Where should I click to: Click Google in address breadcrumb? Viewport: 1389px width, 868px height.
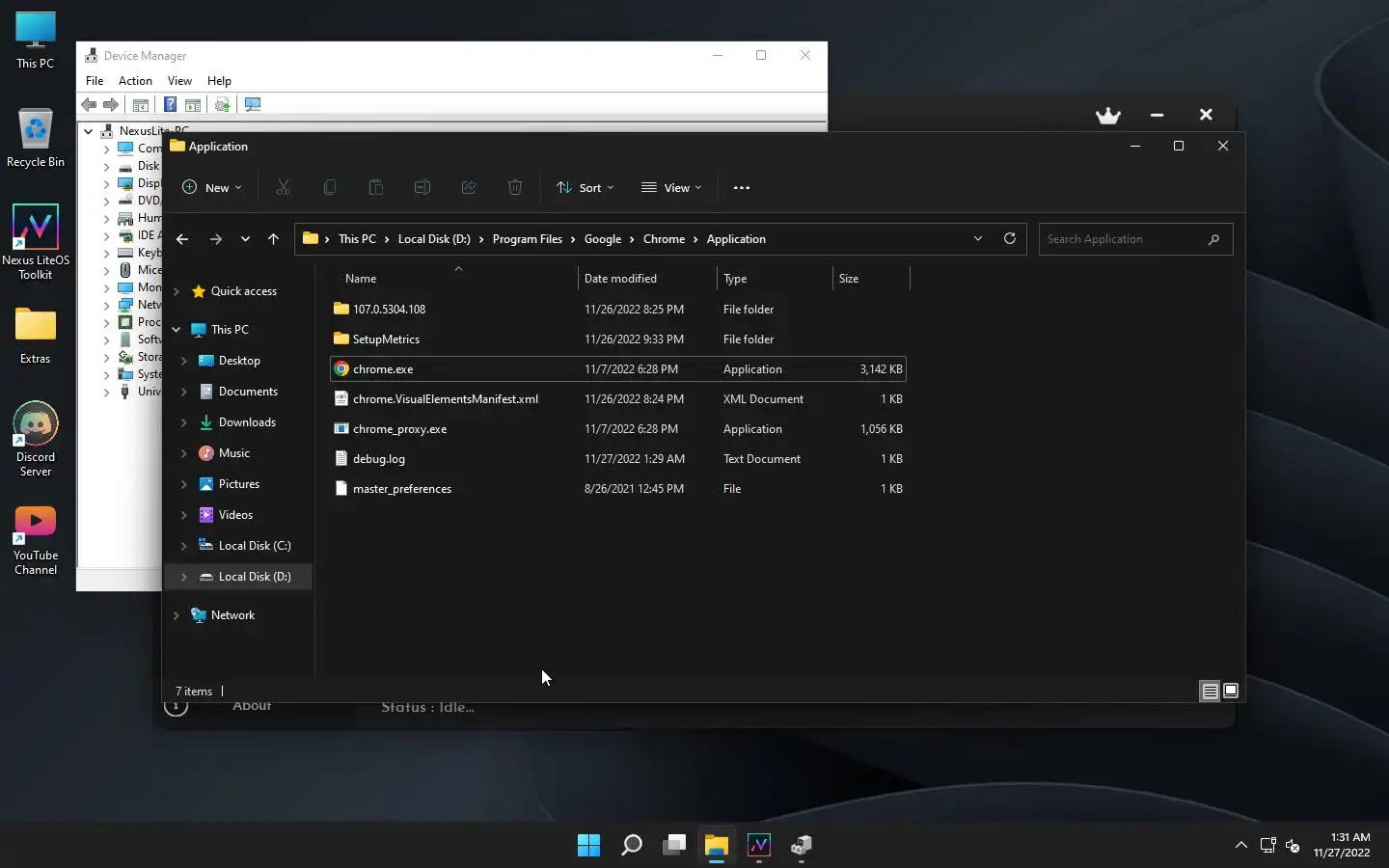(603, 239)
